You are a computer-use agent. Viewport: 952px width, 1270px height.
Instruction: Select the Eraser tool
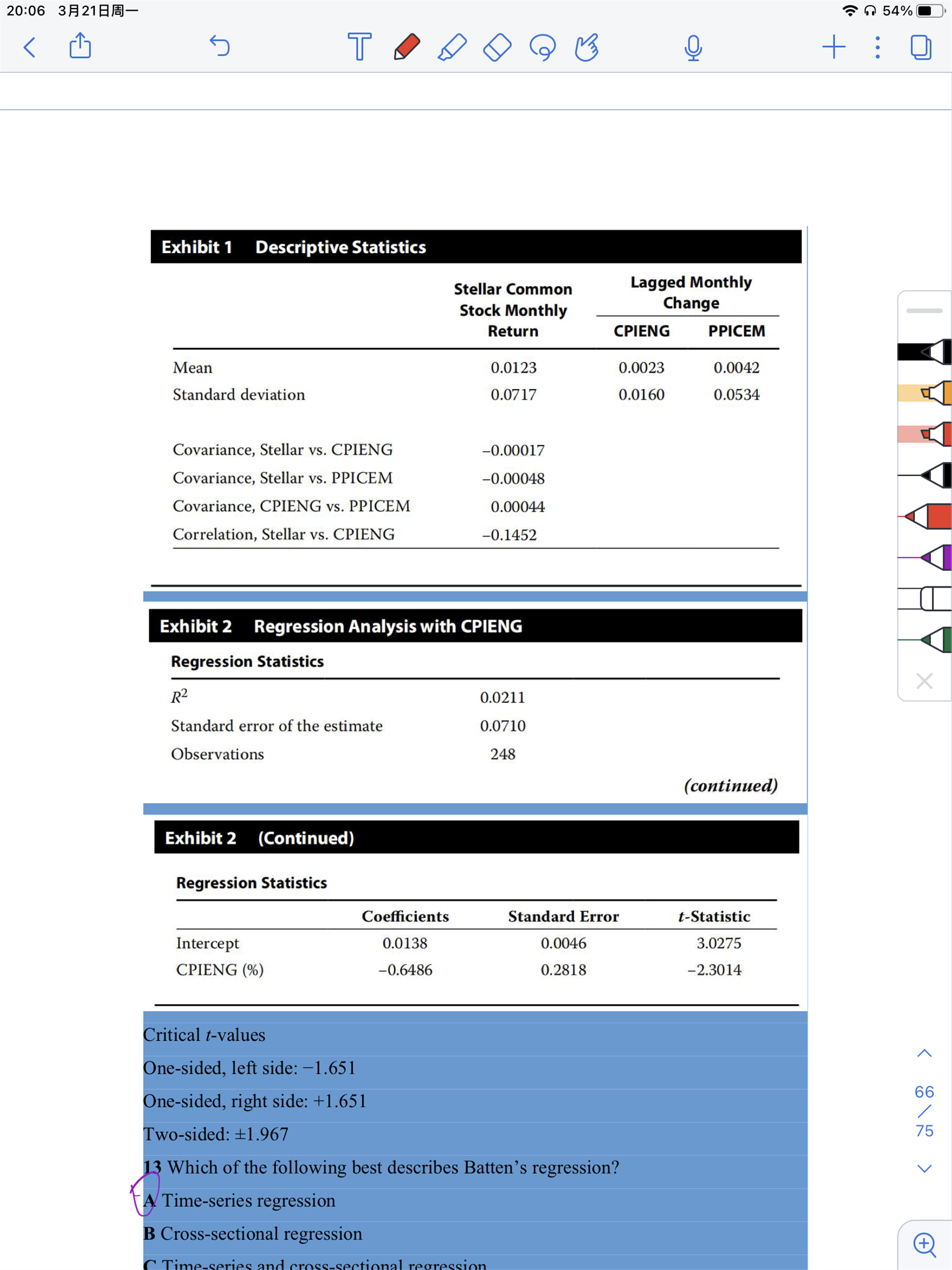497,46
